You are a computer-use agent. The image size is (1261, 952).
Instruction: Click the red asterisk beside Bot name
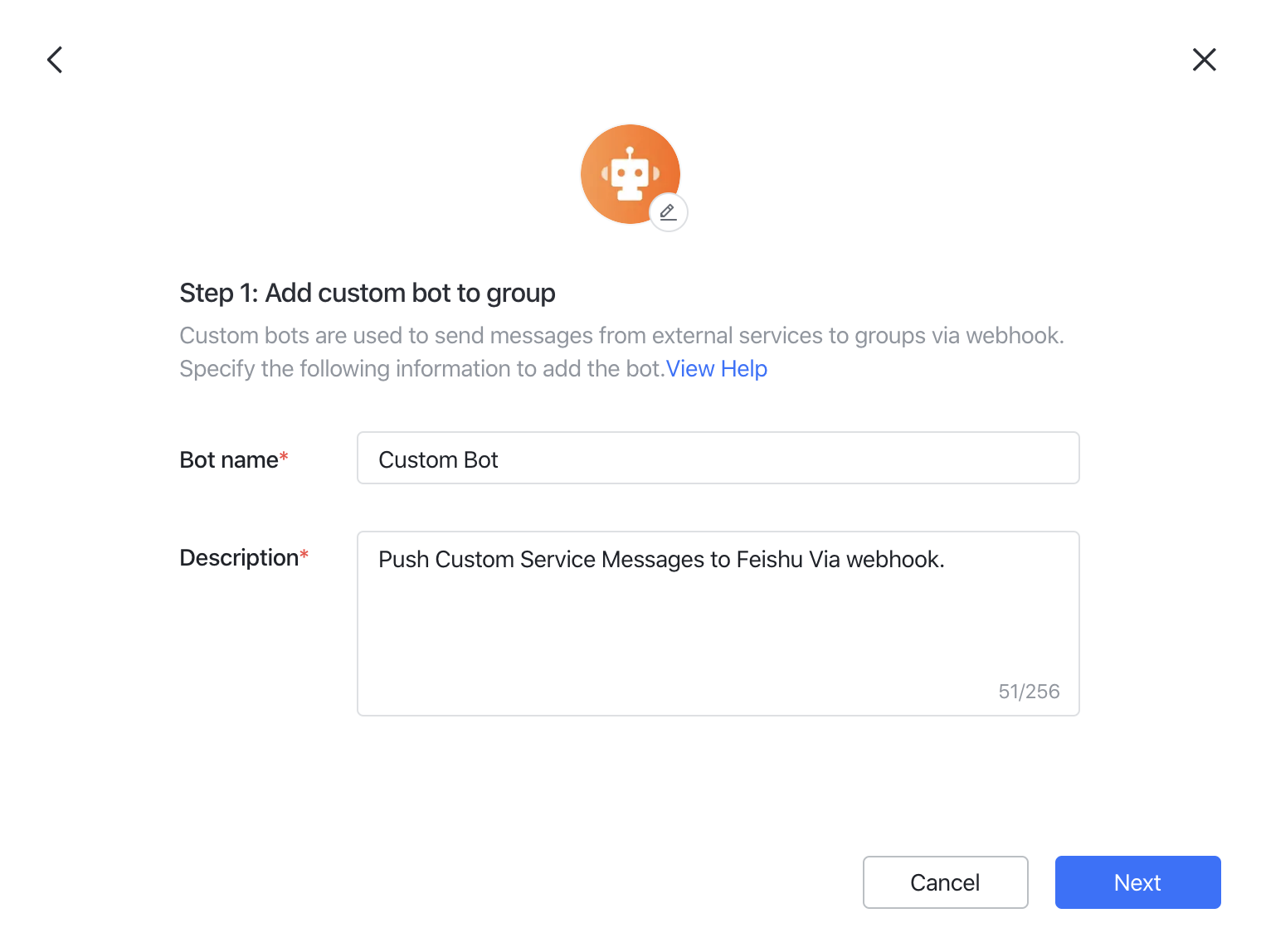(284, 456)
